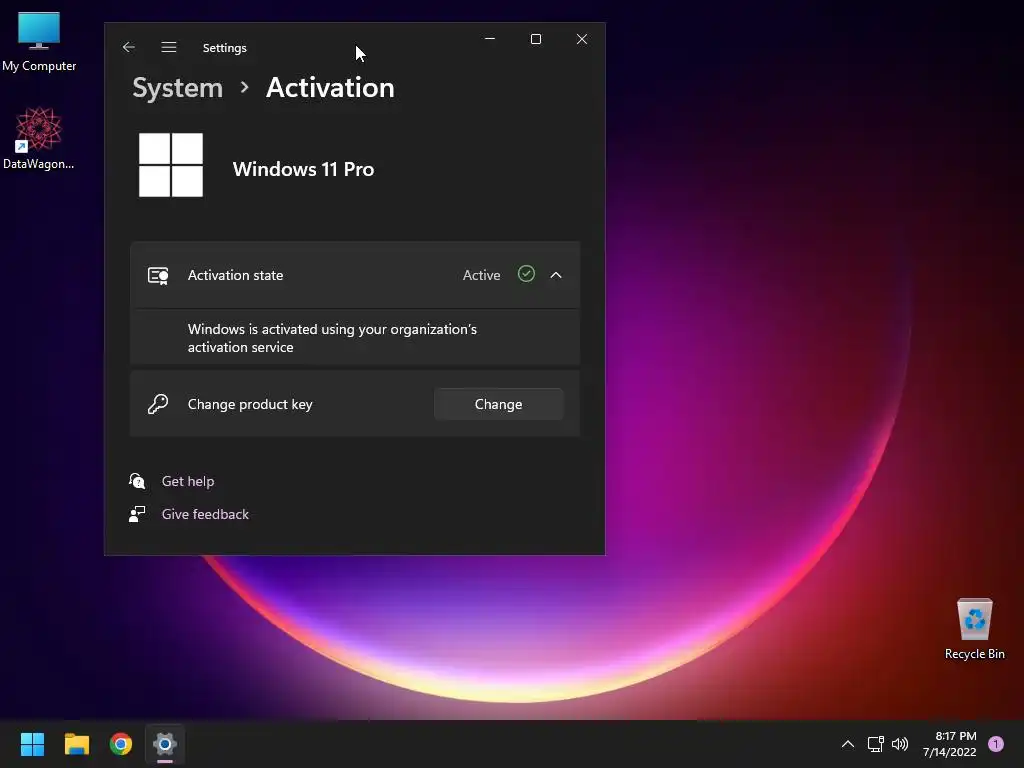Launch Google Chrome from the taskbar
This screenshot has height=768, width=1024.
(x=121, y=744)
